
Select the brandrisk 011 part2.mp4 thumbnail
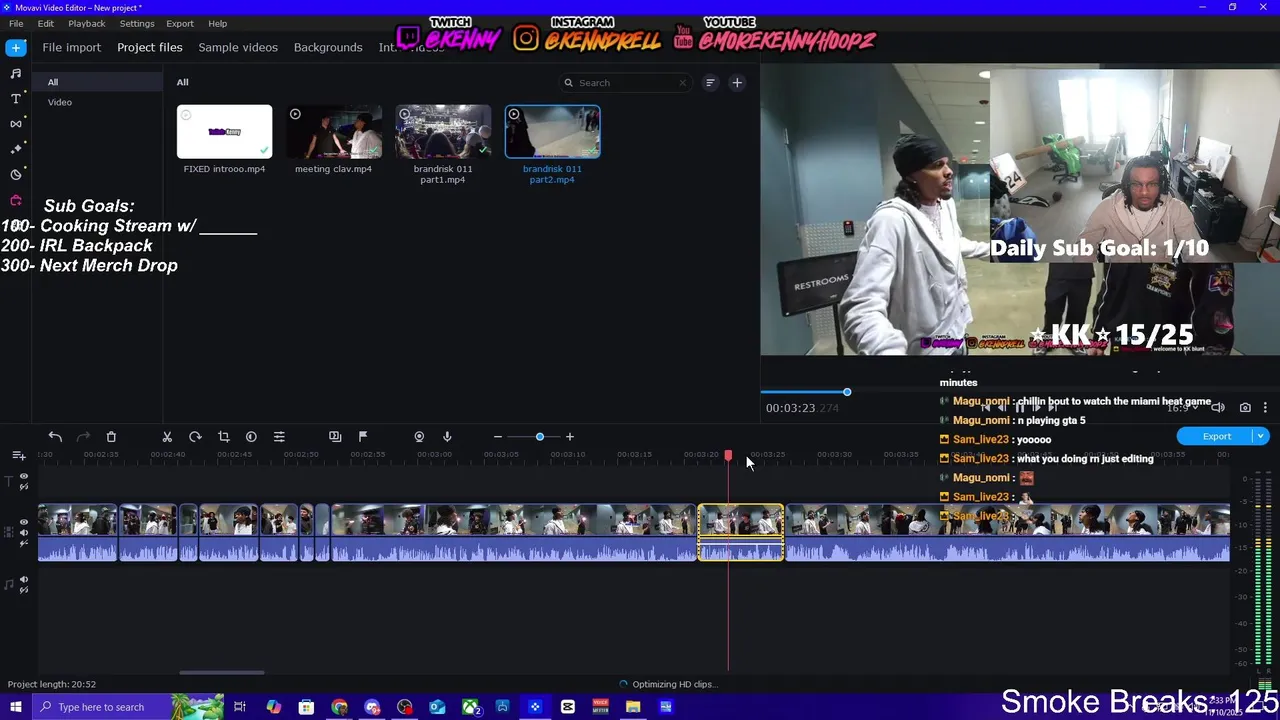click(553, 132)
